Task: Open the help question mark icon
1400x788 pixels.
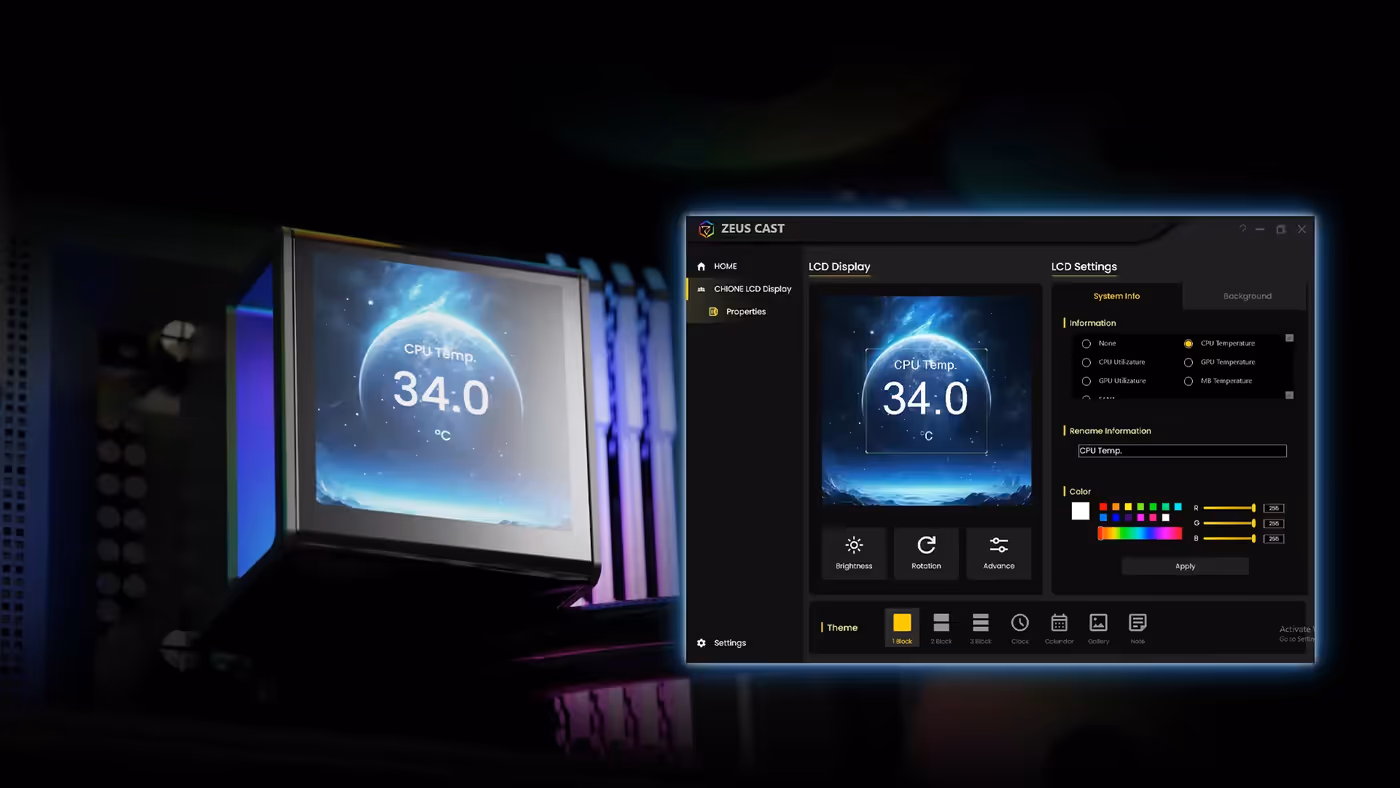Action: tap(1243, 229)
